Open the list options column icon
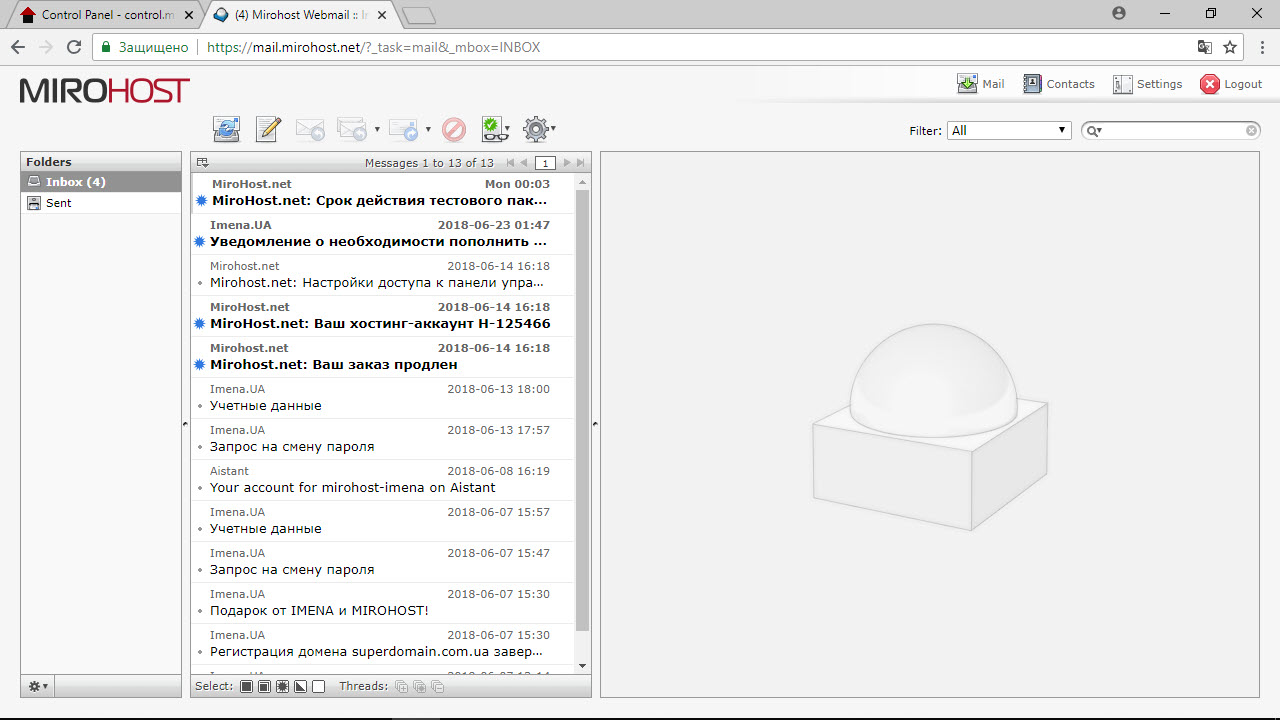1280x720 pixels. pyautogui.click(x=202, y=162)
